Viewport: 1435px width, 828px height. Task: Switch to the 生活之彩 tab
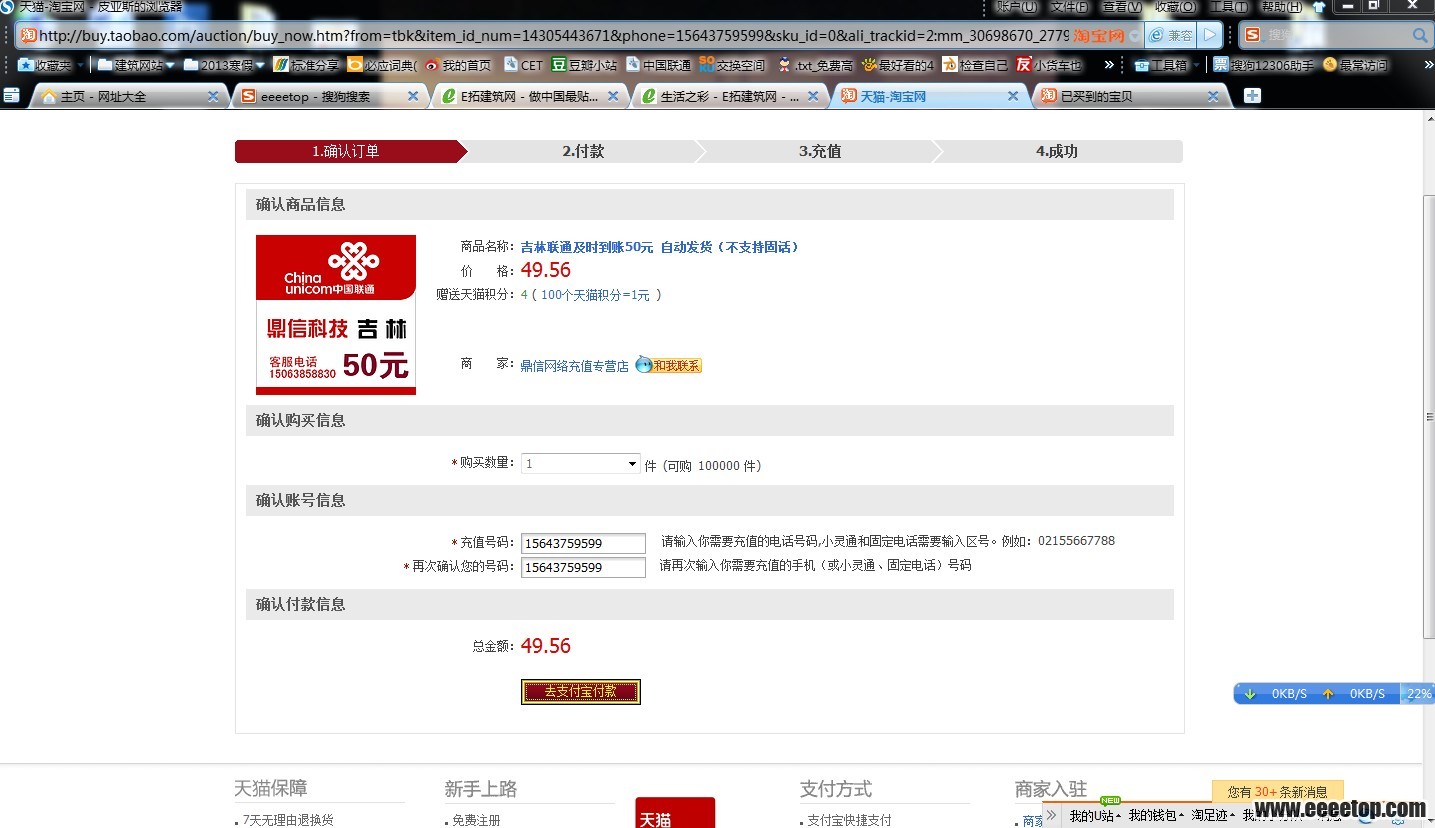point(730,96)
